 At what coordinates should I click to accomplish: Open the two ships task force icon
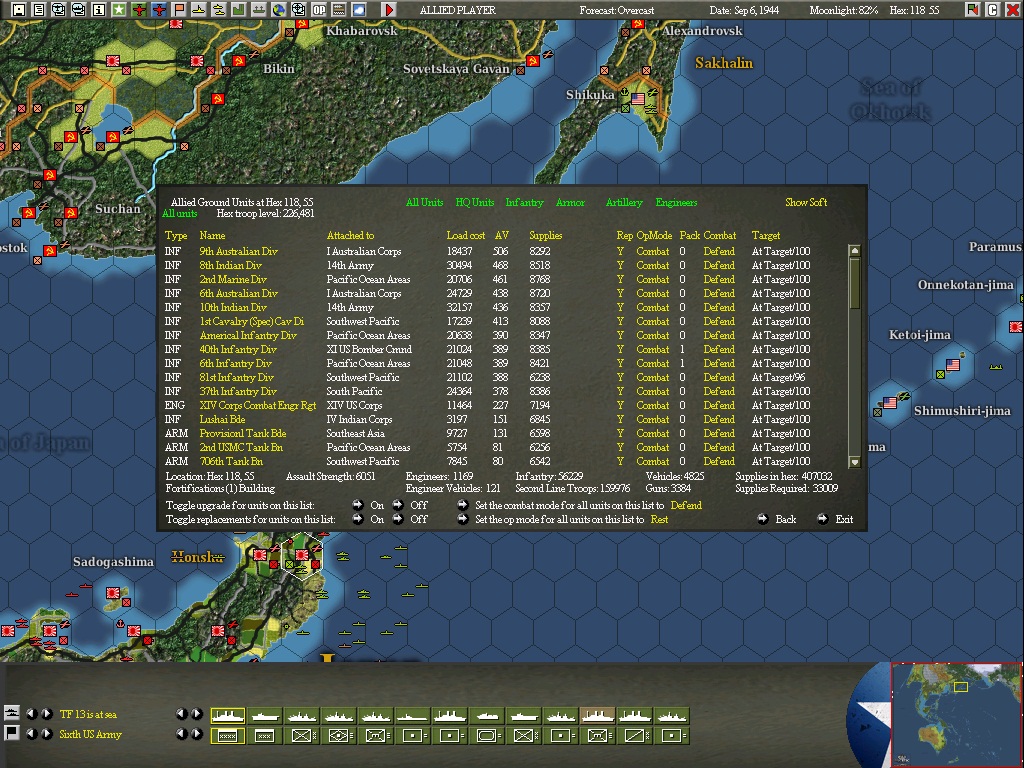(219, 9)
